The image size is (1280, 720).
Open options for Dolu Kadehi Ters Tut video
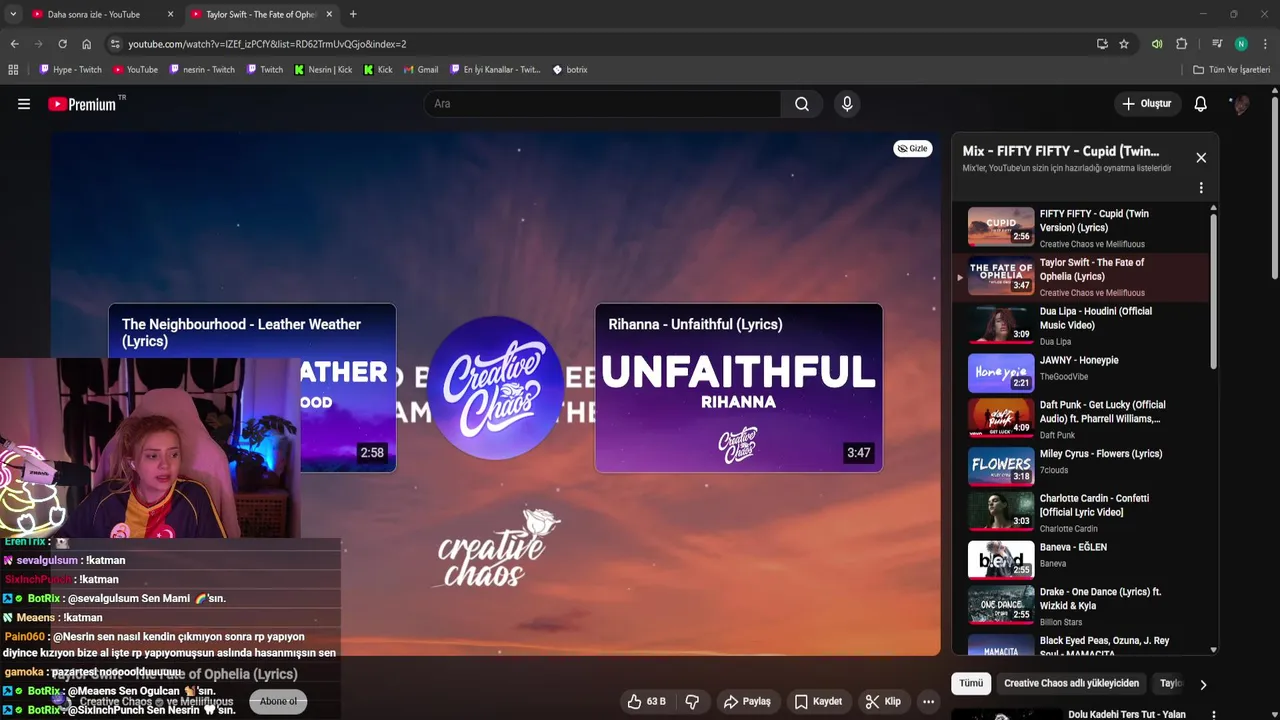(x=1214, y=715)
